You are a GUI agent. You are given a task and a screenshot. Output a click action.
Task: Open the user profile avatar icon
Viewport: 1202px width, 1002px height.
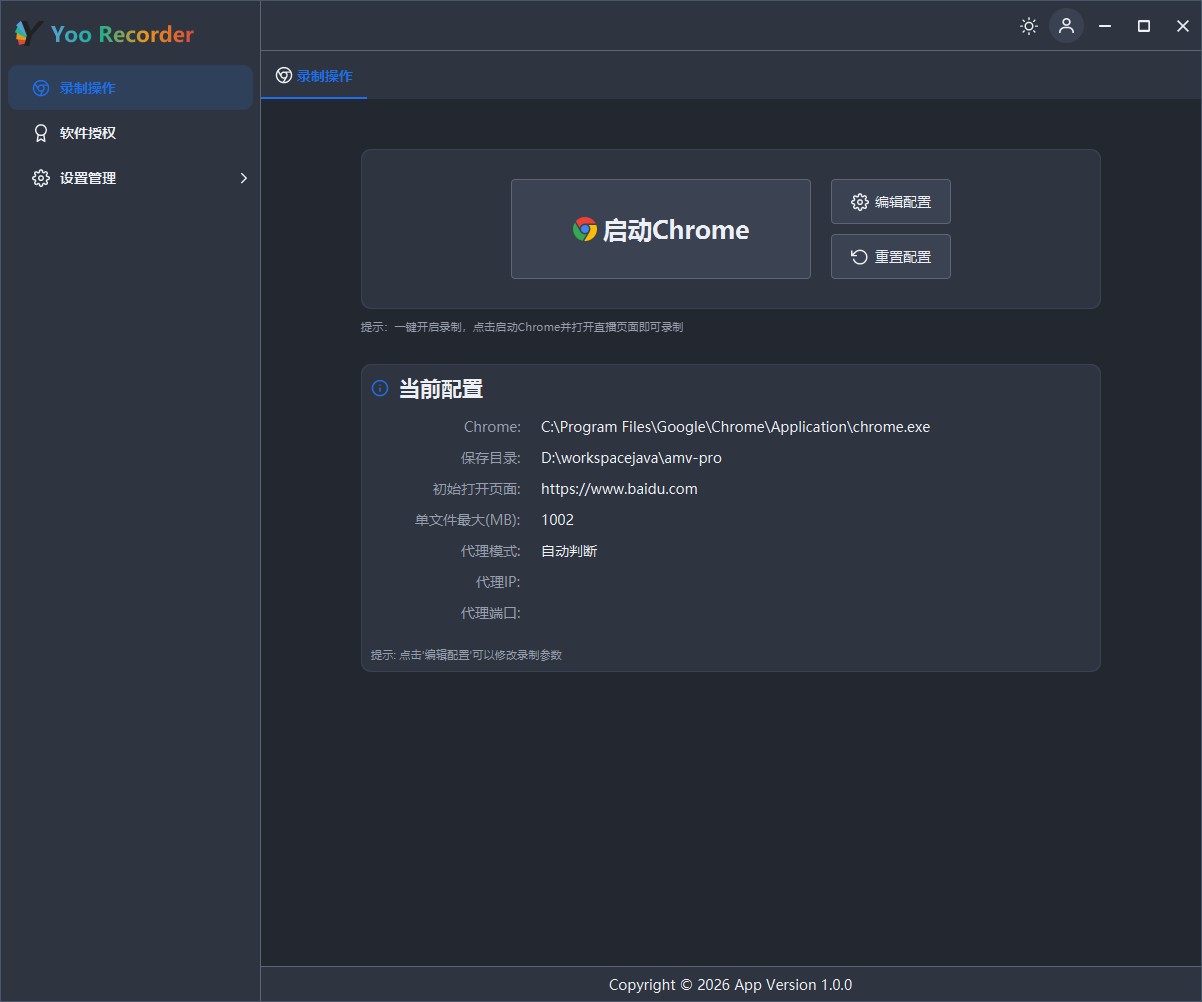click(x=1066, y=26)
